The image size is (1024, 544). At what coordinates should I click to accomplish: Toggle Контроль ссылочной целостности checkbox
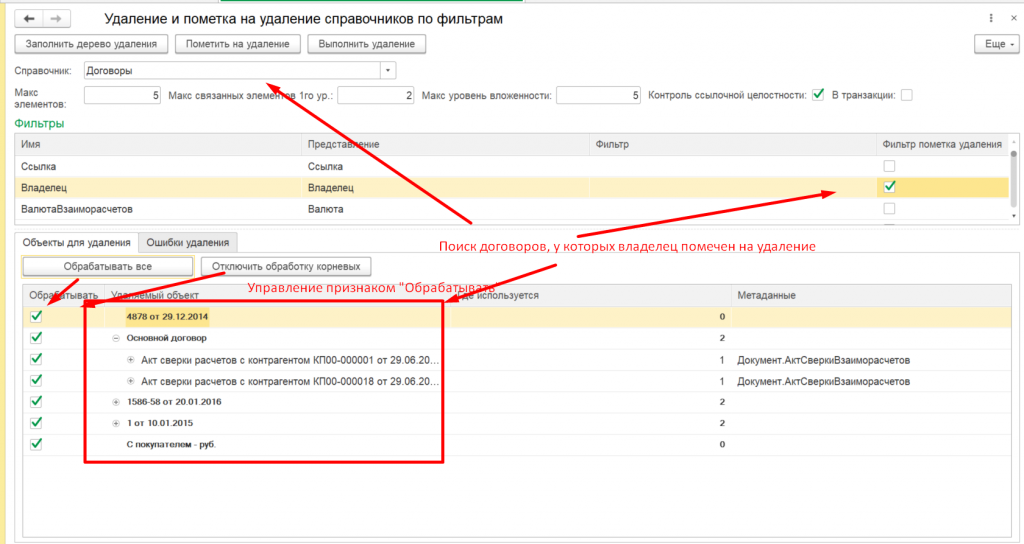tap(818, 95)
